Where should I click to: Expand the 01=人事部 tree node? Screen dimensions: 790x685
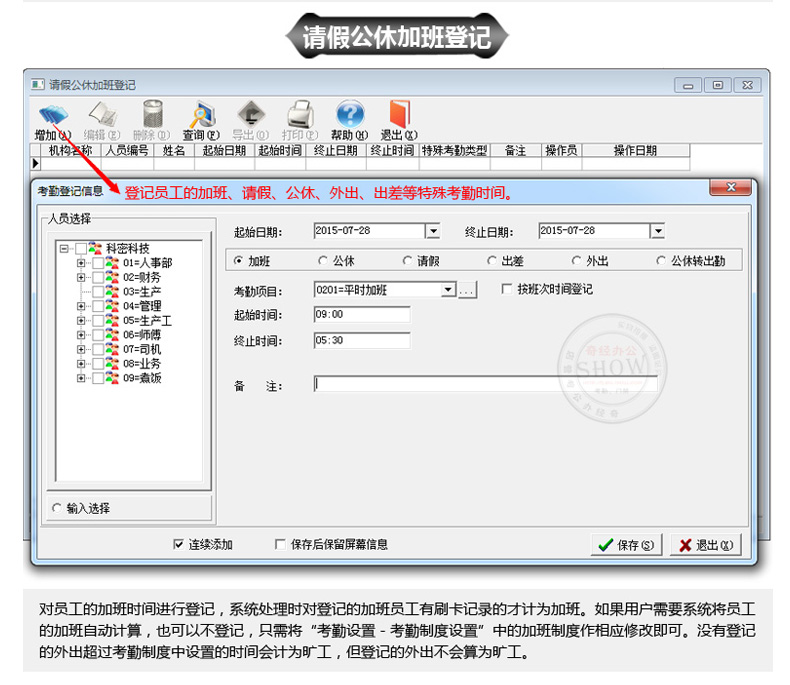click(81, 263)
